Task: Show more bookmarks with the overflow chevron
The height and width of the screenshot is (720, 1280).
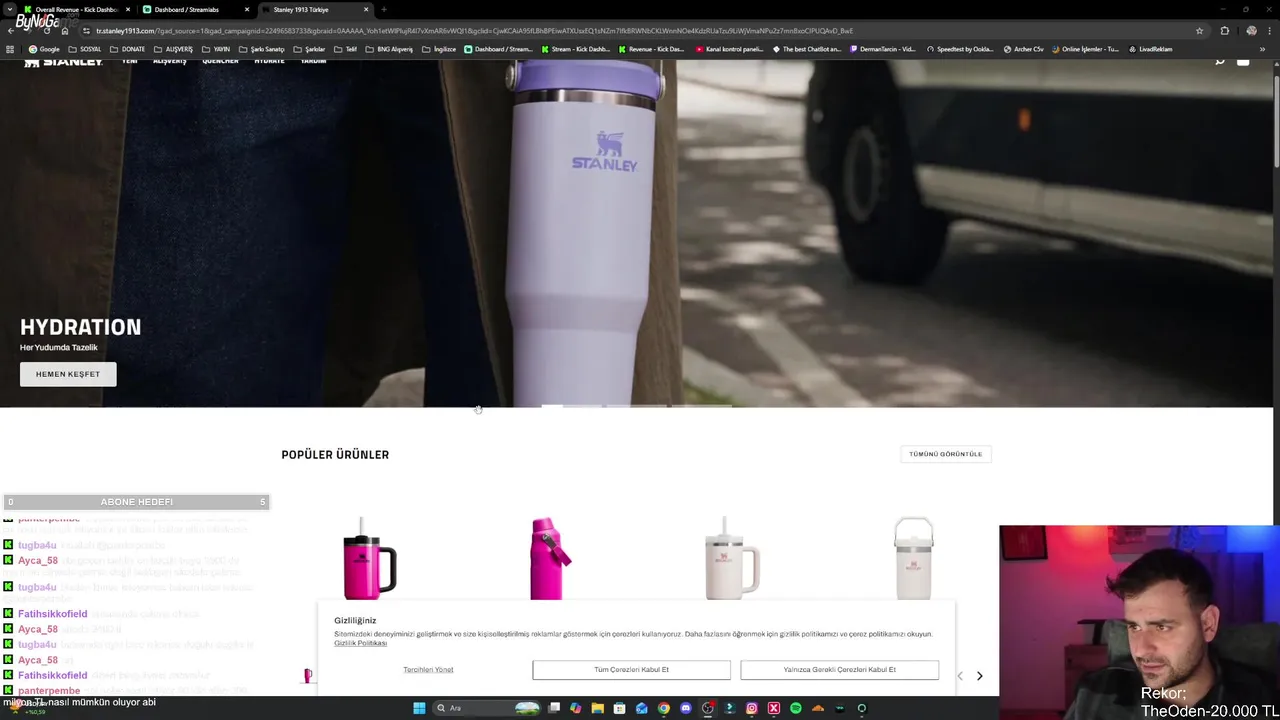Action: pos(1262,49)
